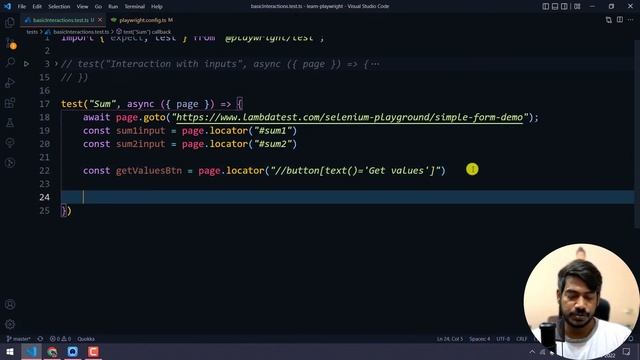Close the basicInteractions.test.ts tab
The height and width of the screenshot is (360, 640).
pyautogui.click(x=100, y=20)
